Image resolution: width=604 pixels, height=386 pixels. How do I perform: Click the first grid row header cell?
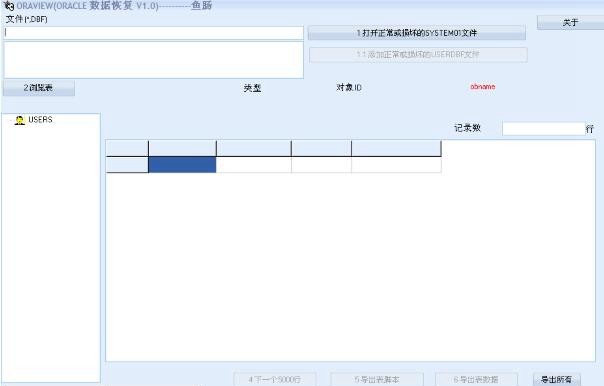pyautogui.click(x=127, y=164)
